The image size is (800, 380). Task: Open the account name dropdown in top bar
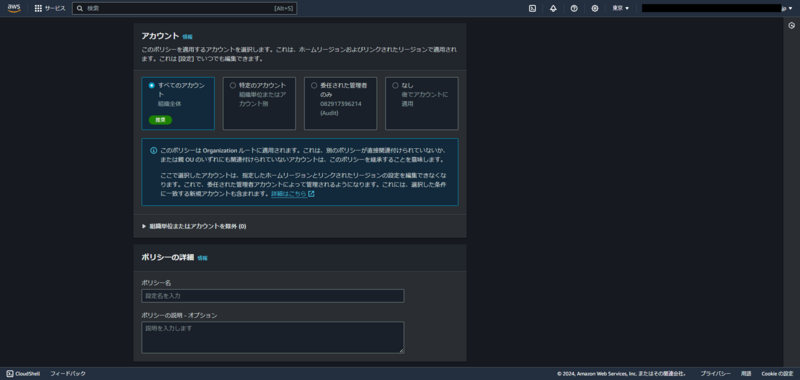coord(717,9)
